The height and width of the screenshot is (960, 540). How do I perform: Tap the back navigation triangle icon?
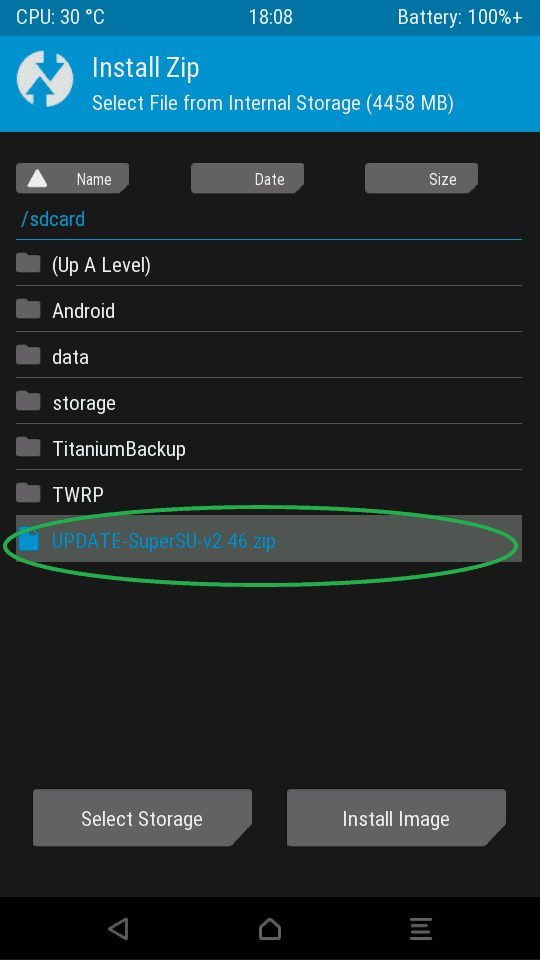click(118, 928)
